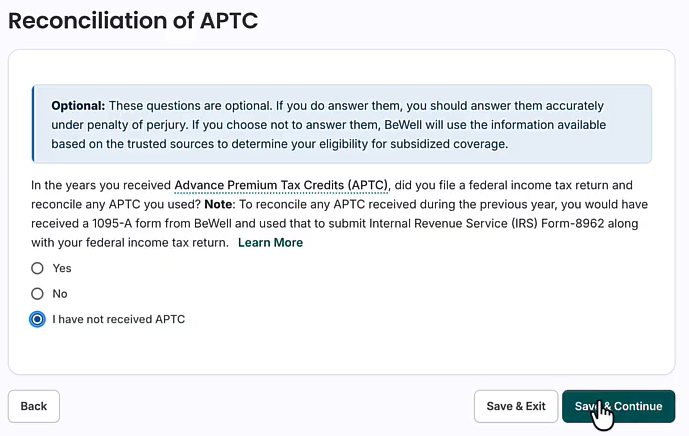Open the "Learn More" link

(x=270, y=243)
